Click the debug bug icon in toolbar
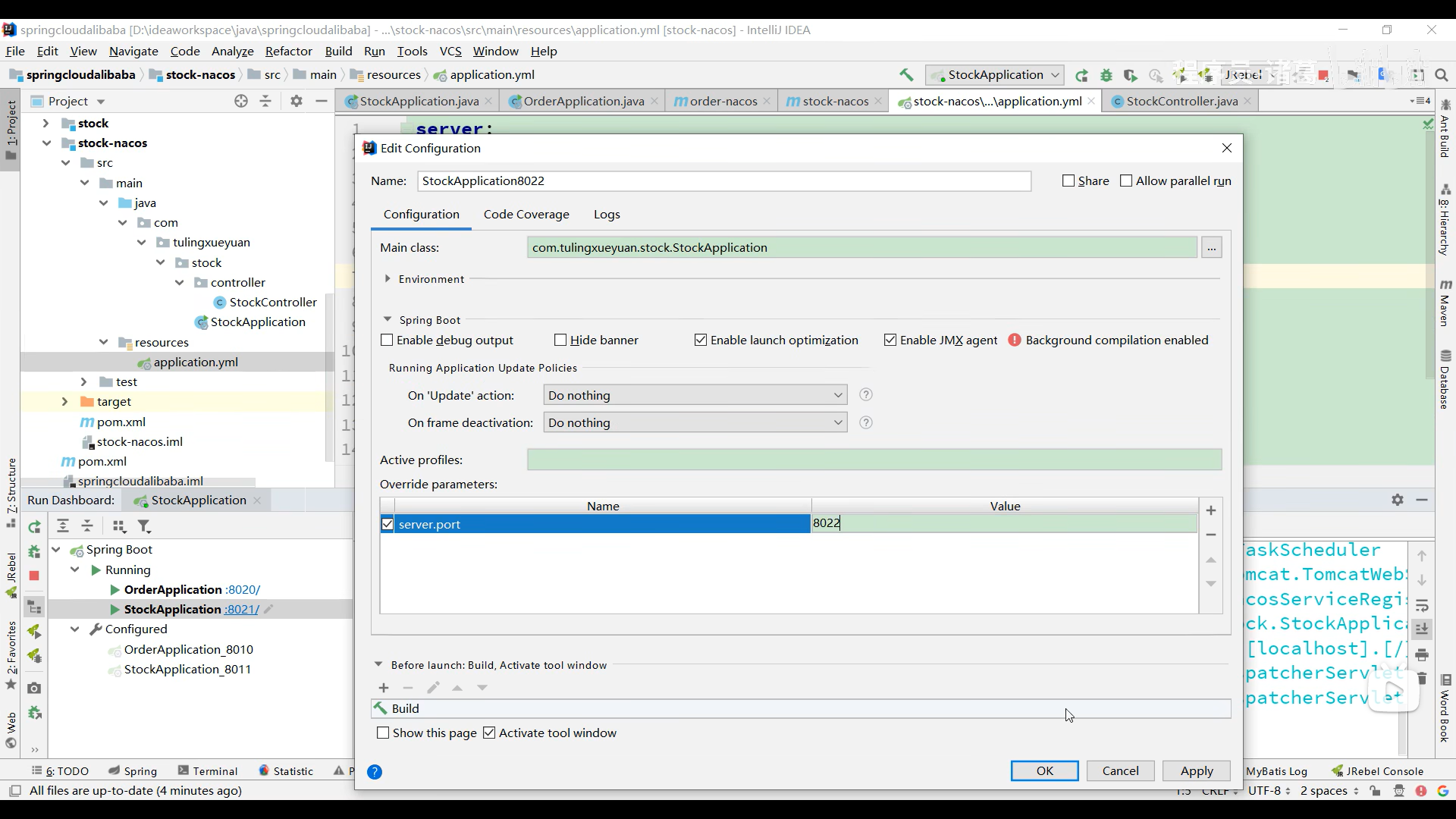Image resolution: width=1456 pixels, height=819 pixels. pos(1106,75)
